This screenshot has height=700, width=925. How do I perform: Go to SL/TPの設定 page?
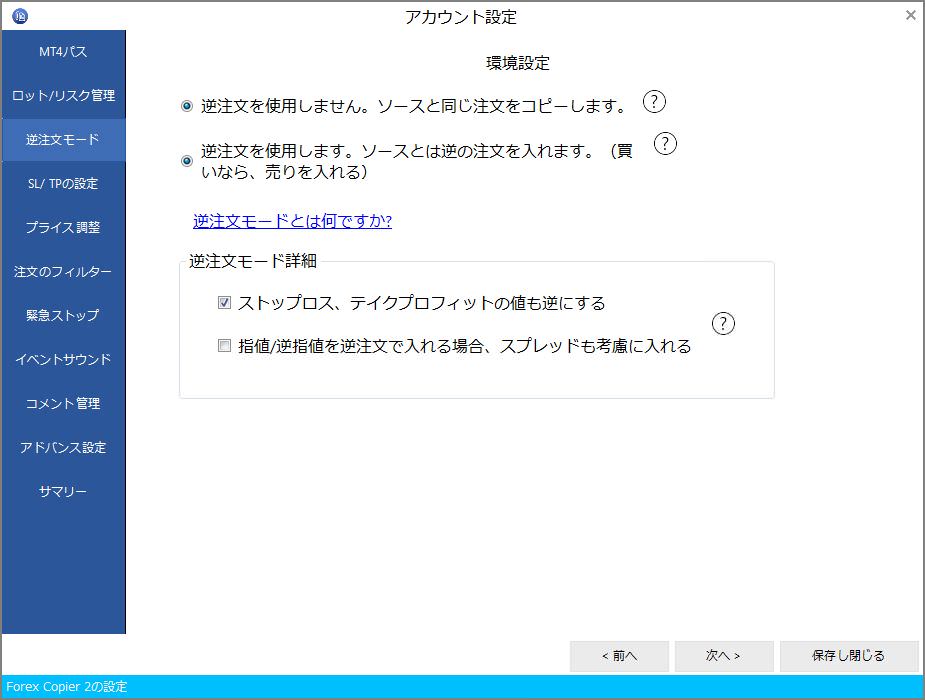click(x=62, y=184)
